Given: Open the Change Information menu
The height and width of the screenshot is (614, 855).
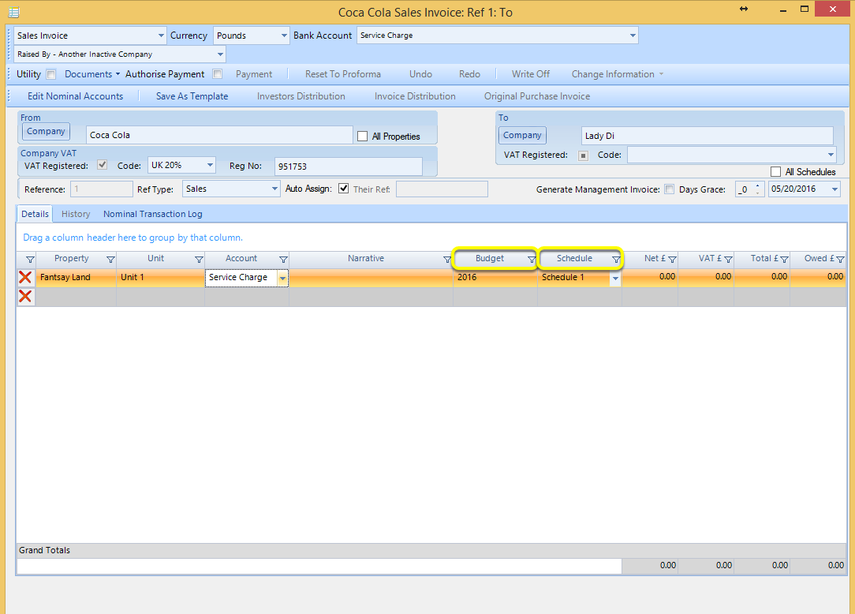Looking at the screenshot, I should 617,74.
